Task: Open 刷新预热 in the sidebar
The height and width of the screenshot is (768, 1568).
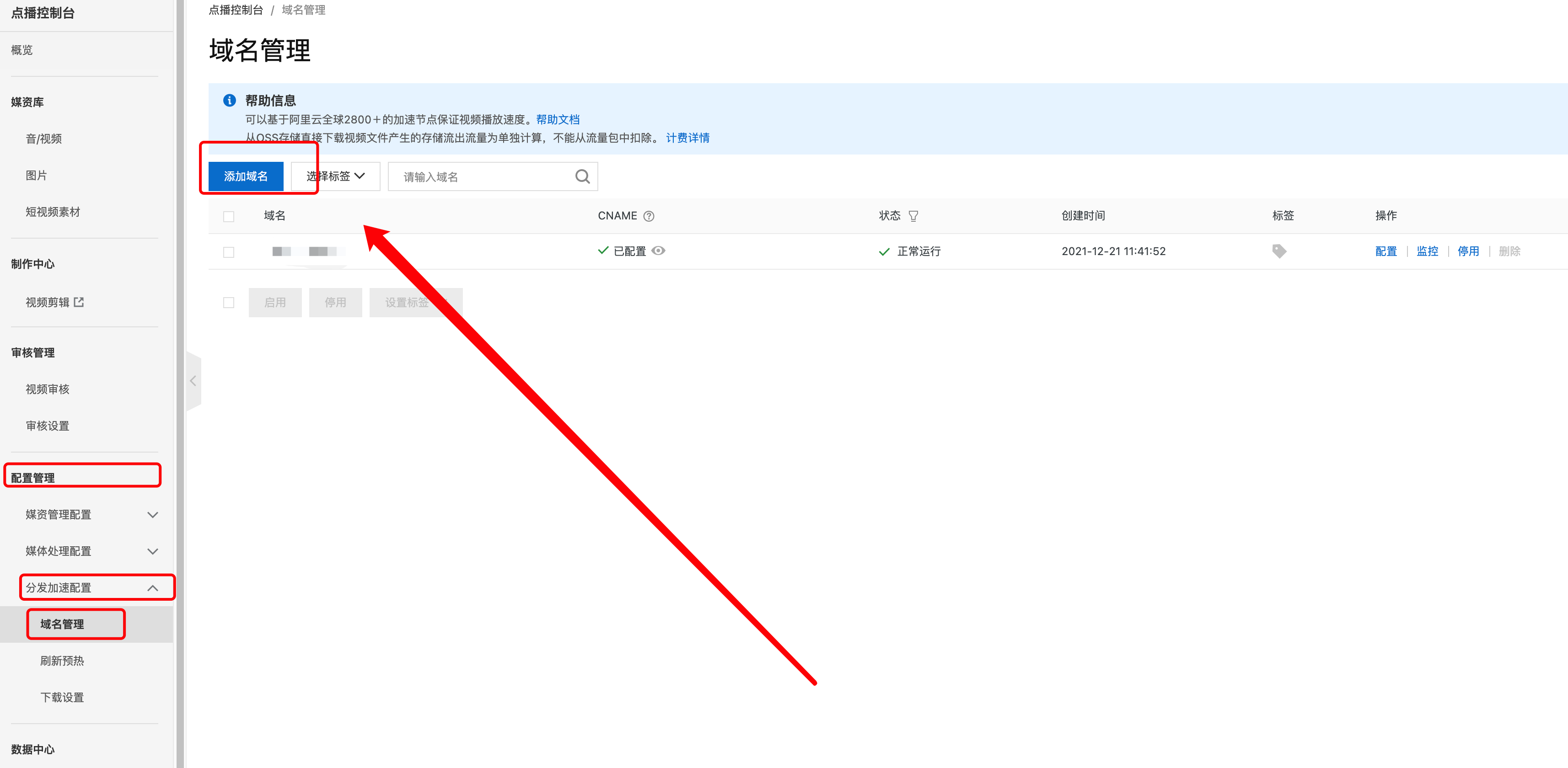Action: (x=62, y=661)
